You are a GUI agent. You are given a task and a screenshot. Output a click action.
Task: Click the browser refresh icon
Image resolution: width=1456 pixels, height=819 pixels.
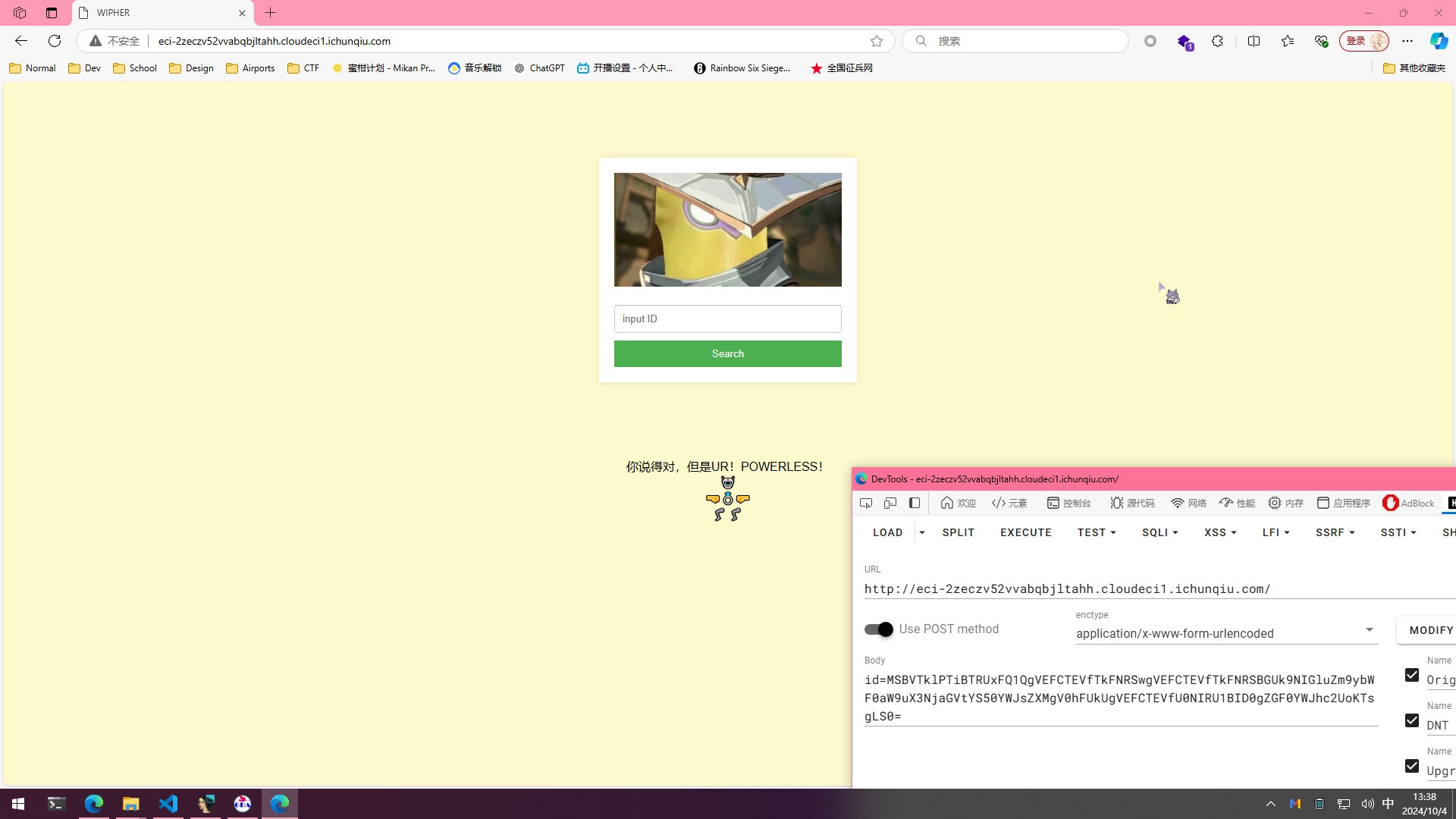click(55, 41)
